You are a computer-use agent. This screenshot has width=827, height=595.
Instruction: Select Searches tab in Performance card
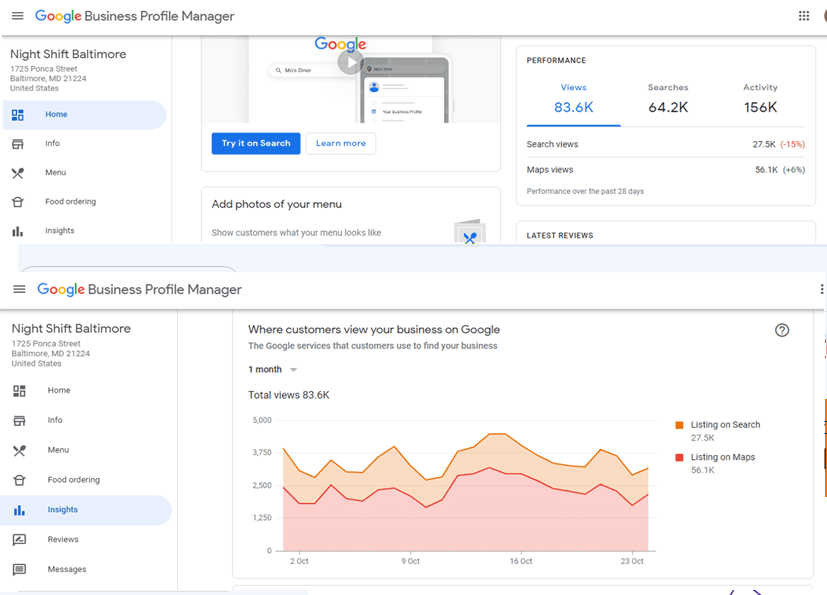point(668,99)
